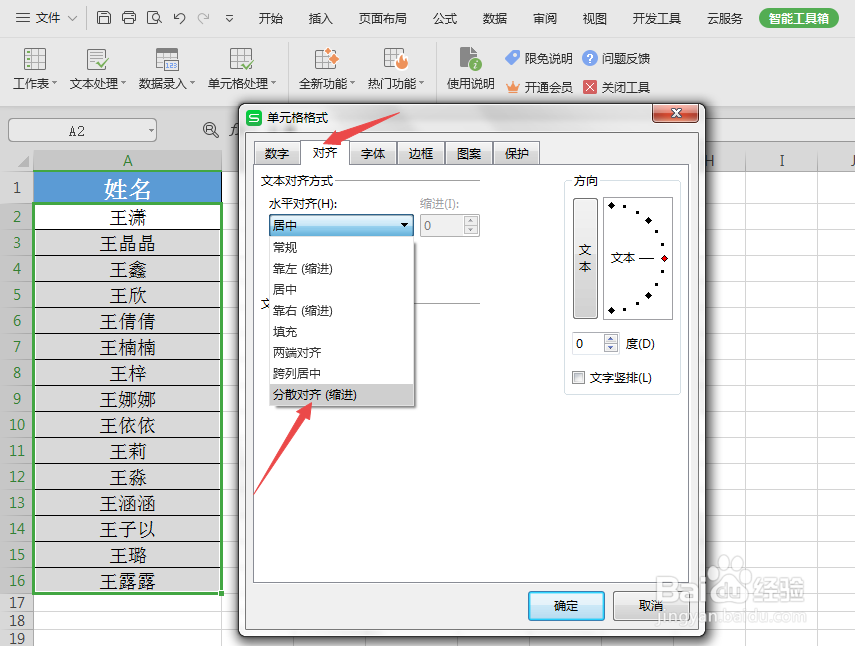Viewport: 855px width, 646px height.
Task: Confirm with the 确定 button
Action: click(565, 605)
